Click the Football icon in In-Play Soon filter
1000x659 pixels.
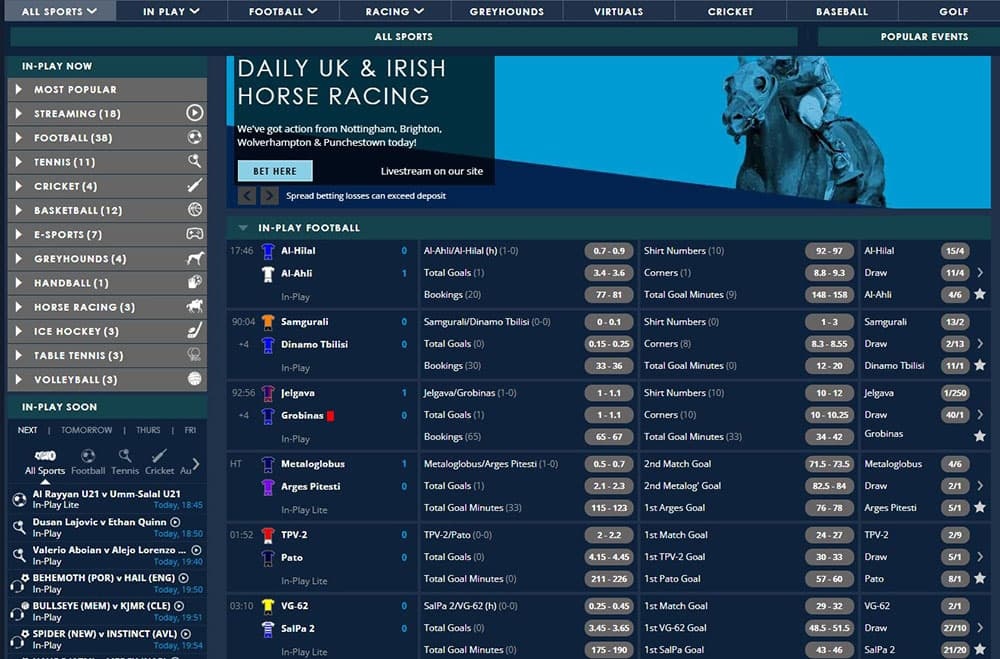(x=88, y=456)
